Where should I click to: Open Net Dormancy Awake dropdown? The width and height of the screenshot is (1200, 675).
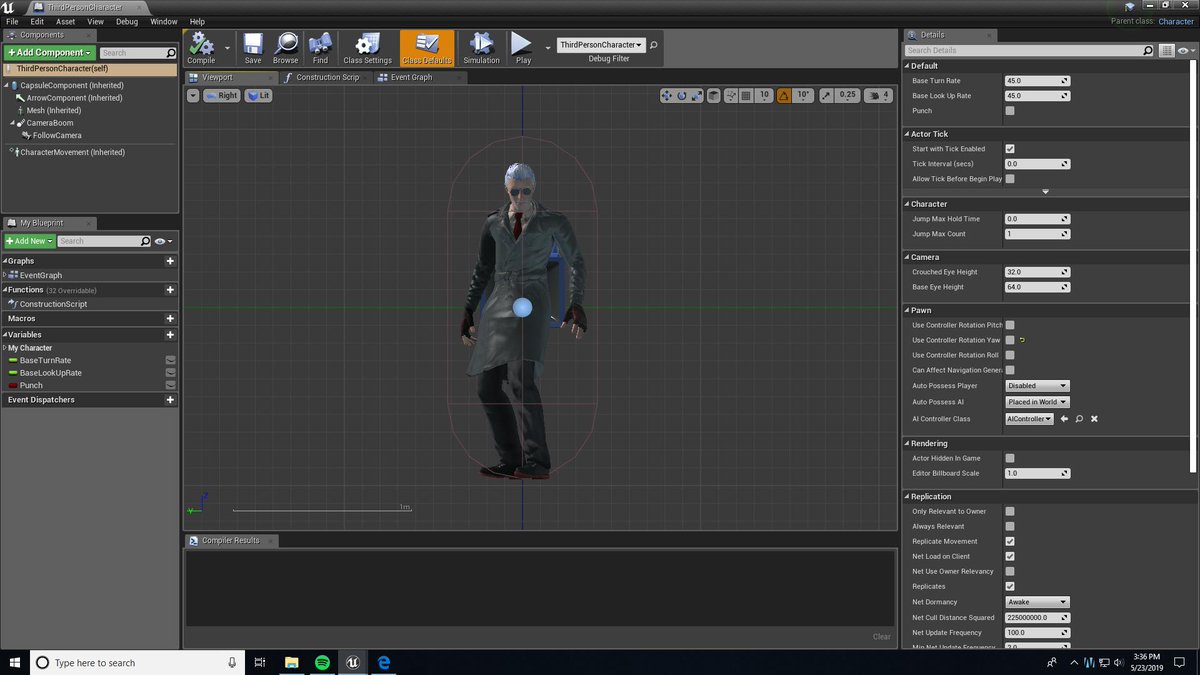point(1037,602)
